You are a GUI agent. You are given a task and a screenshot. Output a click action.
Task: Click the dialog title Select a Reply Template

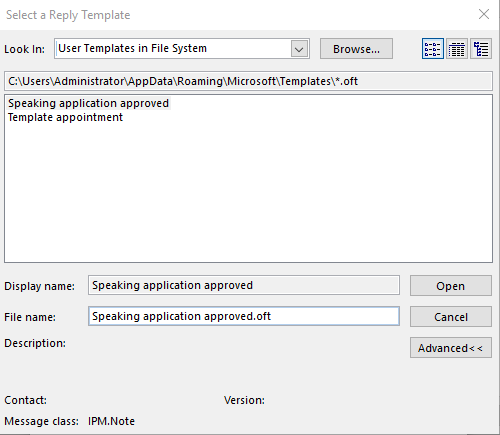pos(68,15)
